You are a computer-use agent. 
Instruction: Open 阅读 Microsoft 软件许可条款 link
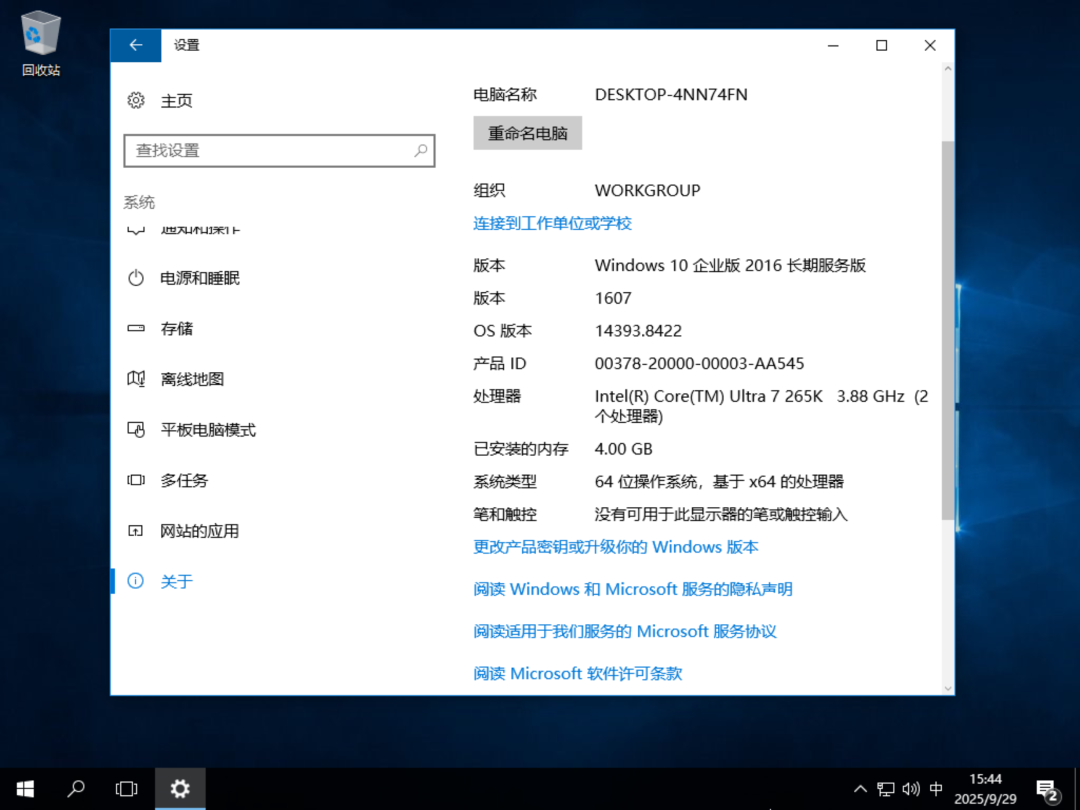coord(578,673)
